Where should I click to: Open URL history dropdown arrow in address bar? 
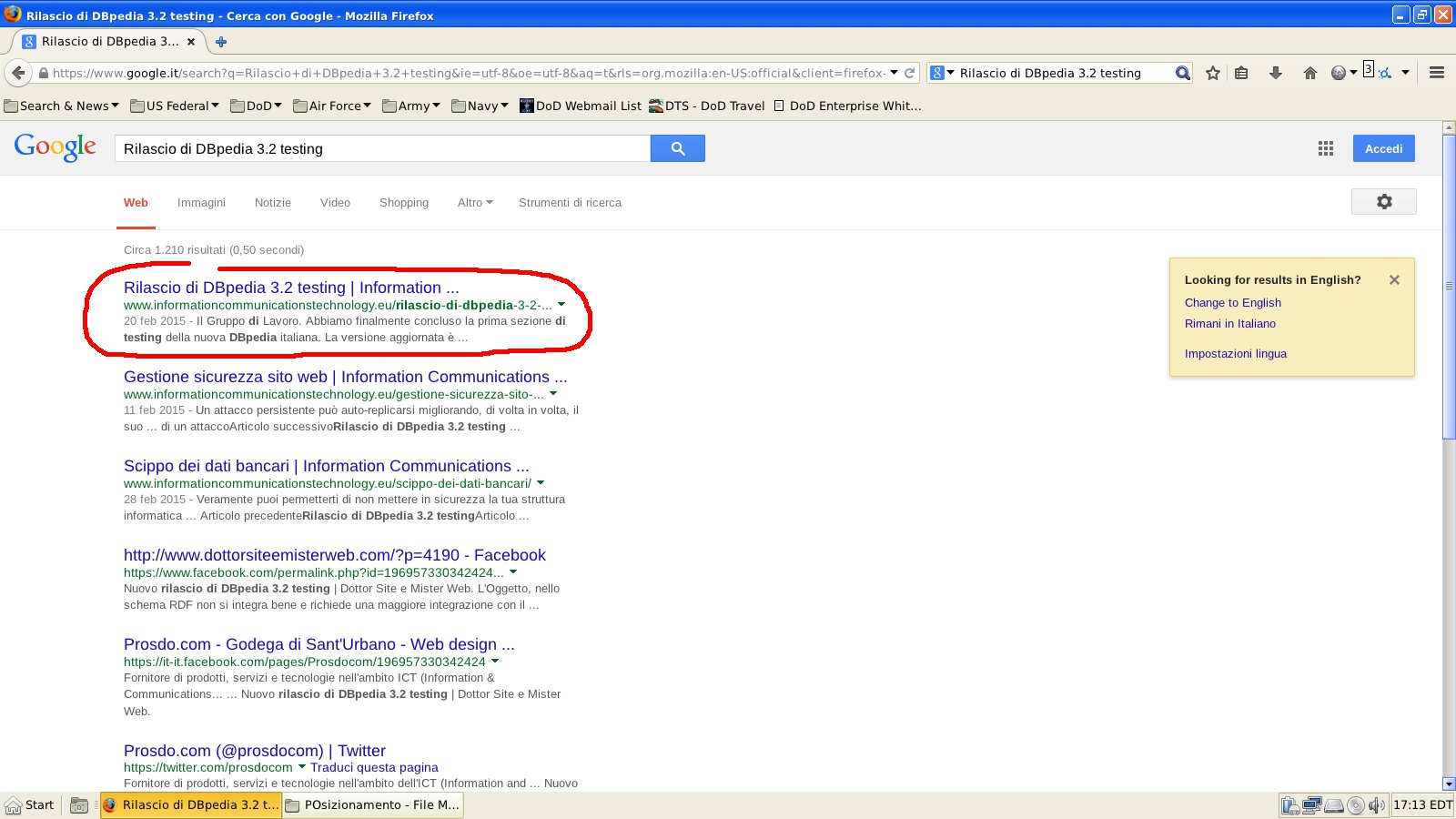coord(894,73)
